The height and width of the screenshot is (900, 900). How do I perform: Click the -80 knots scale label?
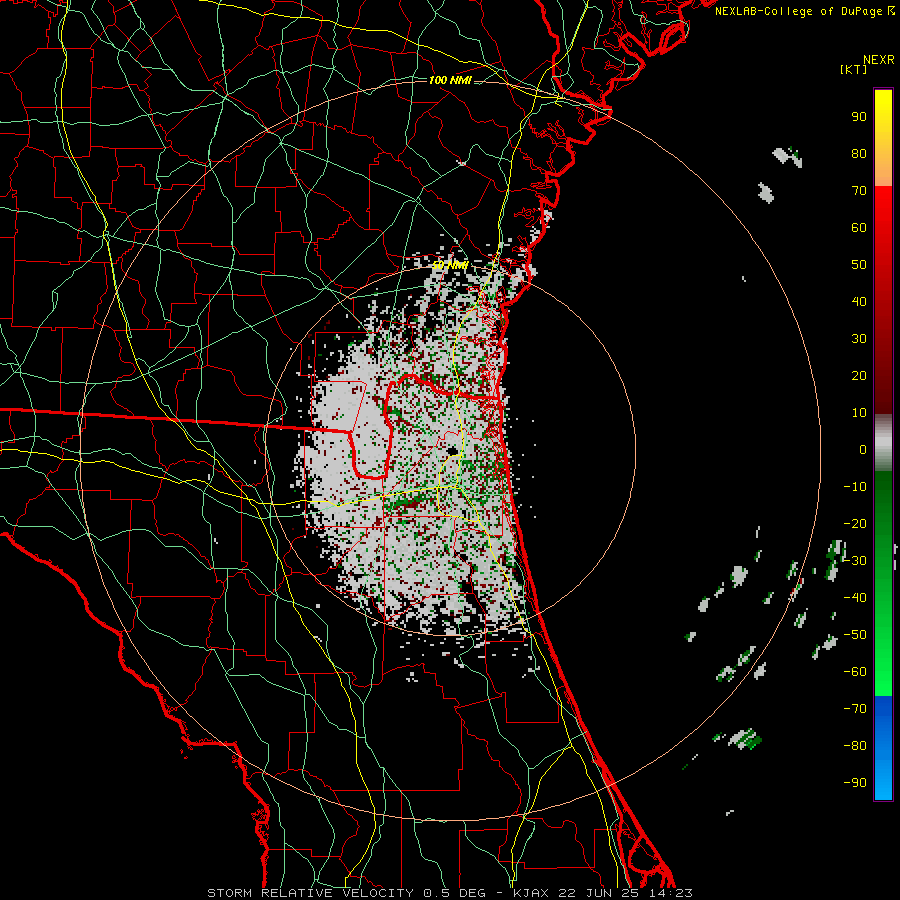pyautogui.click(x=855, y=746)
